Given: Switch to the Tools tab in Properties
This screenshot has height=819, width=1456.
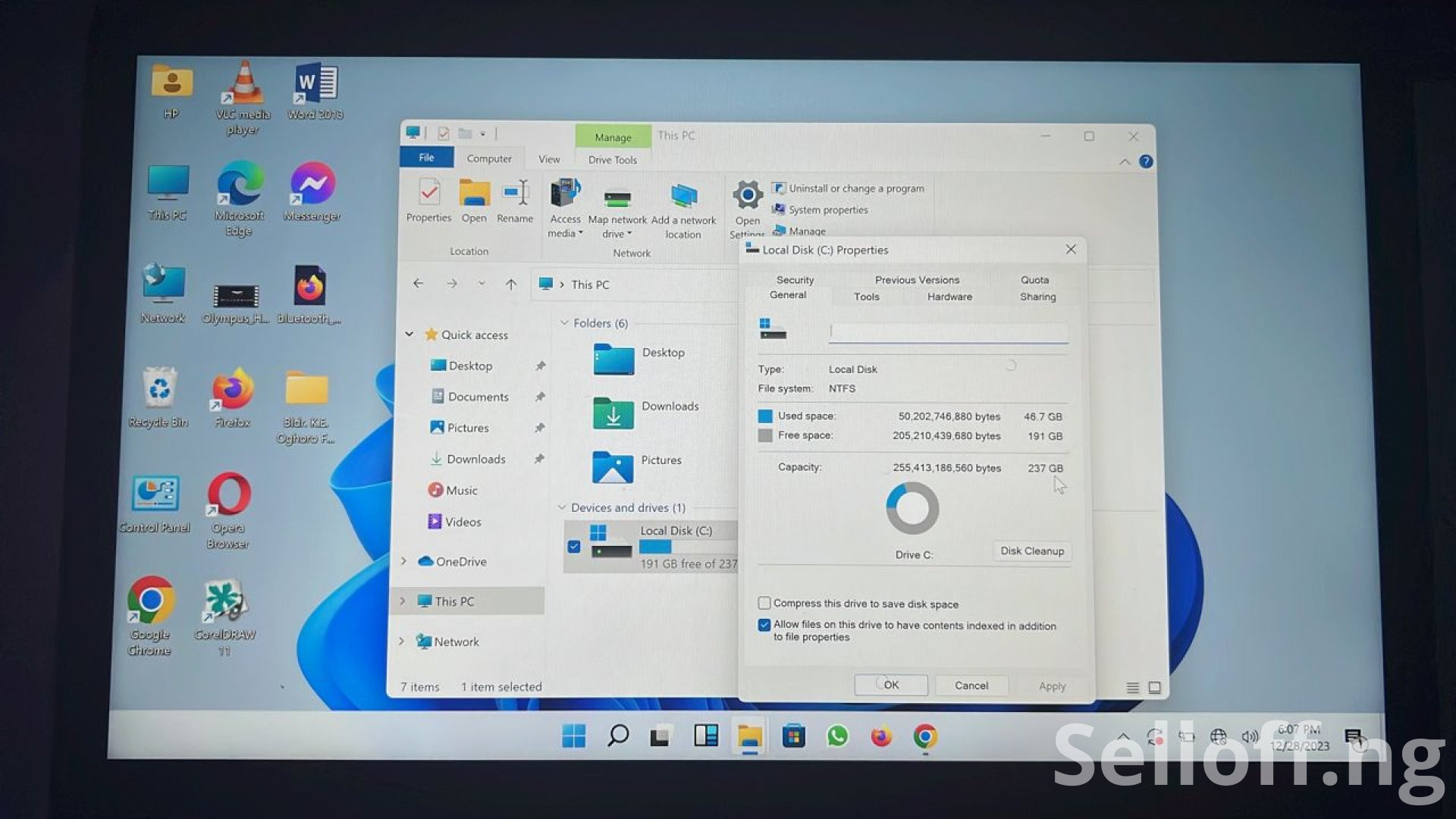Looking at the screenshot, I should click(866, 297).
